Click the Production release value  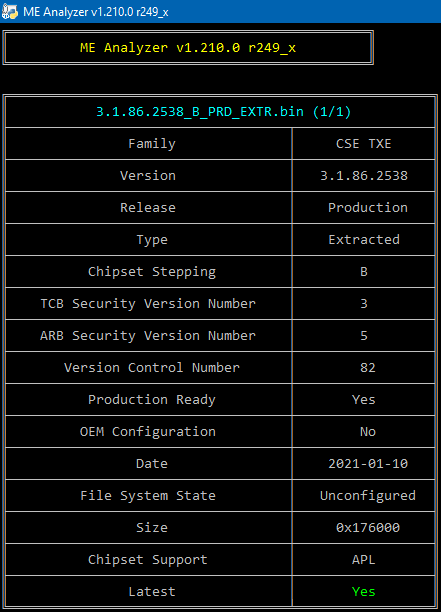click(368, 208)
